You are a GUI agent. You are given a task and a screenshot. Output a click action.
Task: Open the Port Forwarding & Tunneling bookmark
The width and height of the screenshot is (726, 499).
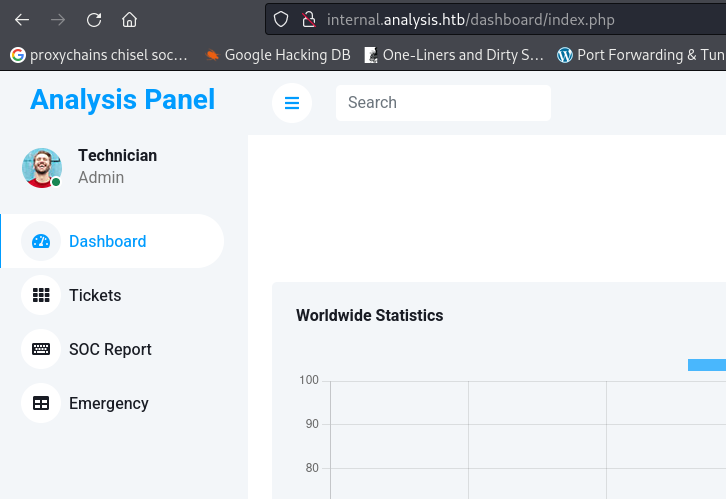tap(641, 55)
